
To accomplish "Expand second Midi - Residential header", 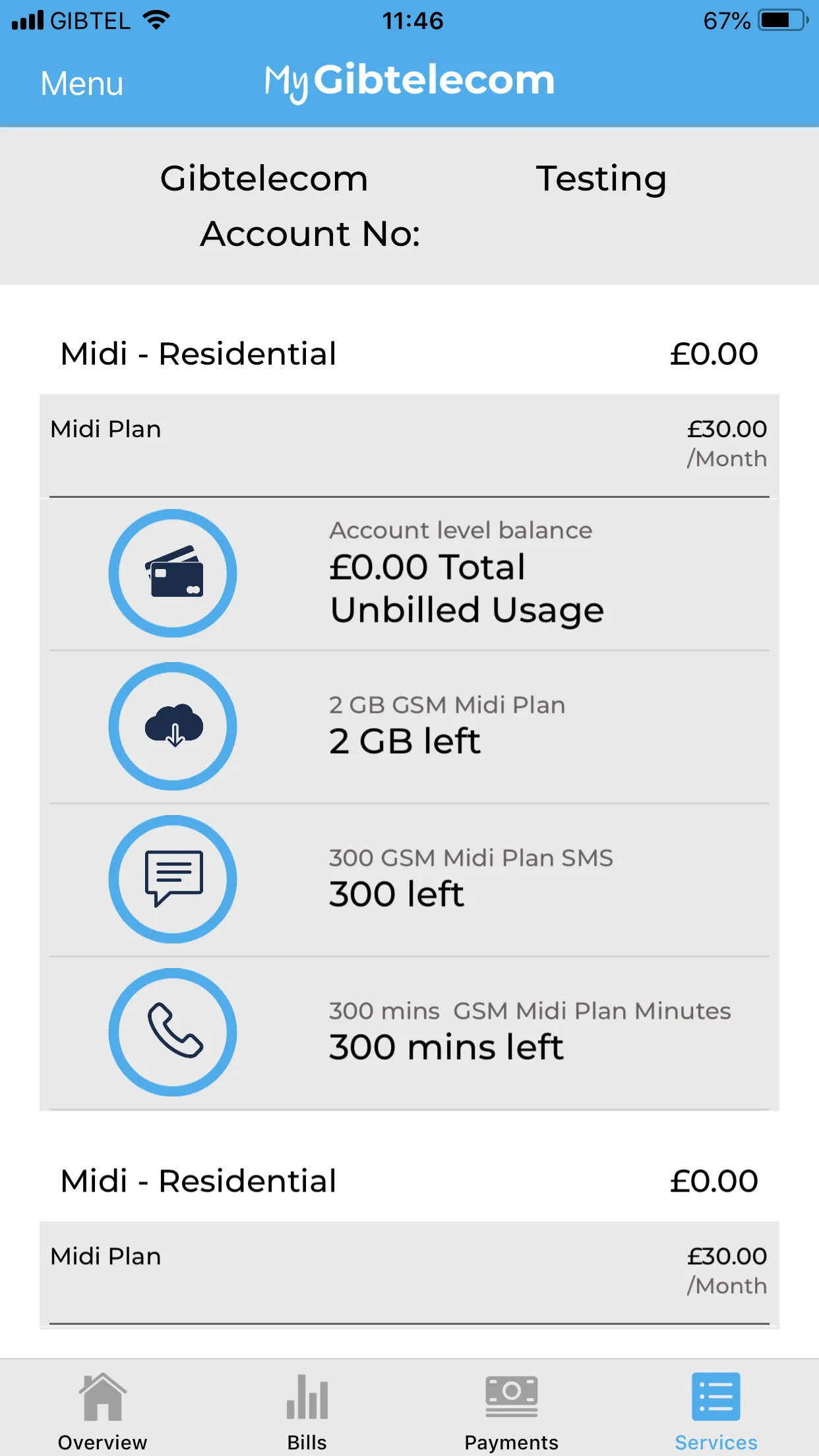I will pos(409,1181).
